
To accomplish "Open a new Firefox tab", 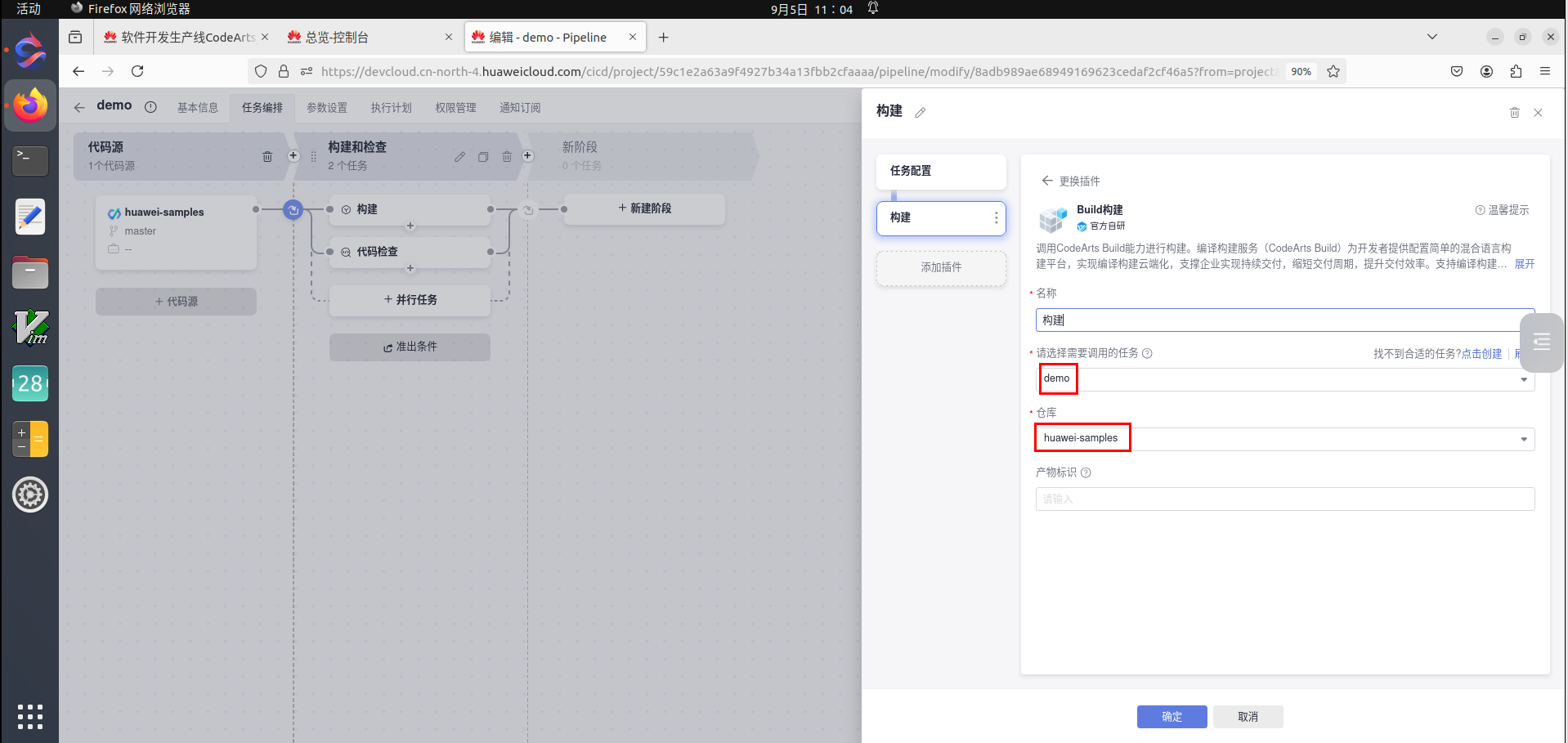I will [663, 38].
